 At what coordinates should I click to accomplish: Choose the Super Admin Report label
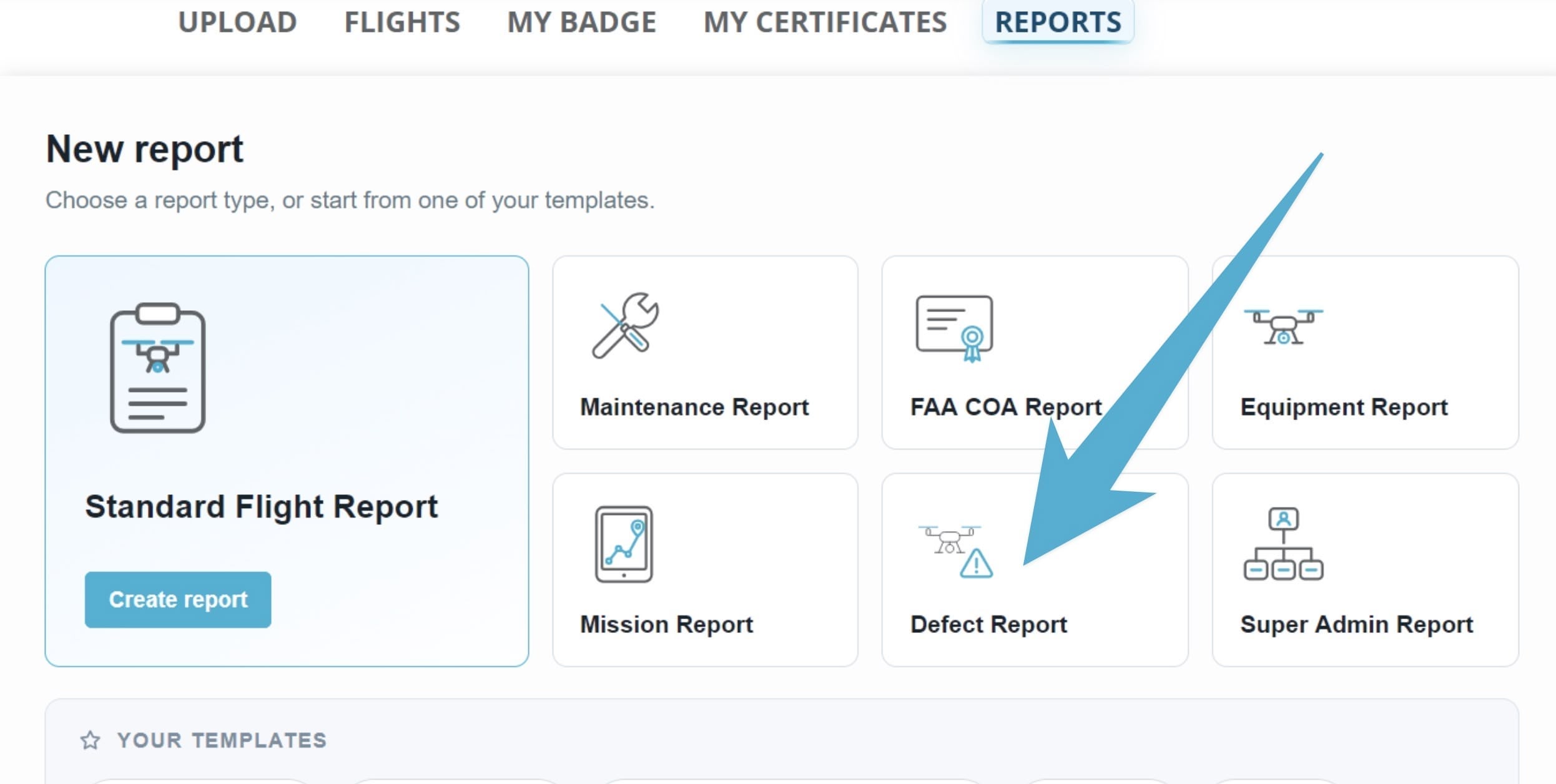pos(1356,624)
